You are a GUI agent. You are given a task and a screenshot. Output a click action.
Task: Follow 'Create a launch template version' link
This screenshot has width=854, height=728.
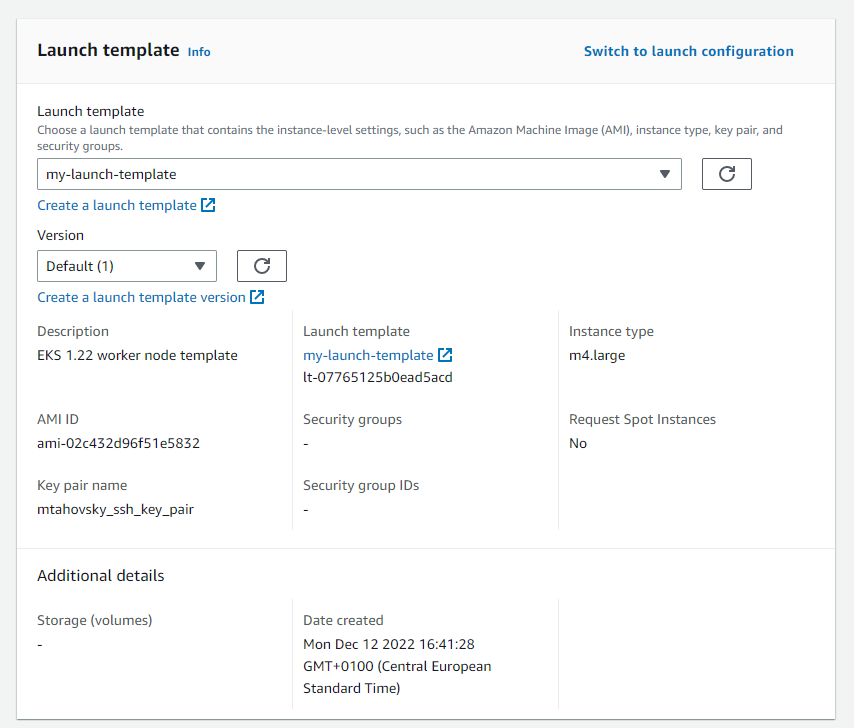tap(141, 297)
